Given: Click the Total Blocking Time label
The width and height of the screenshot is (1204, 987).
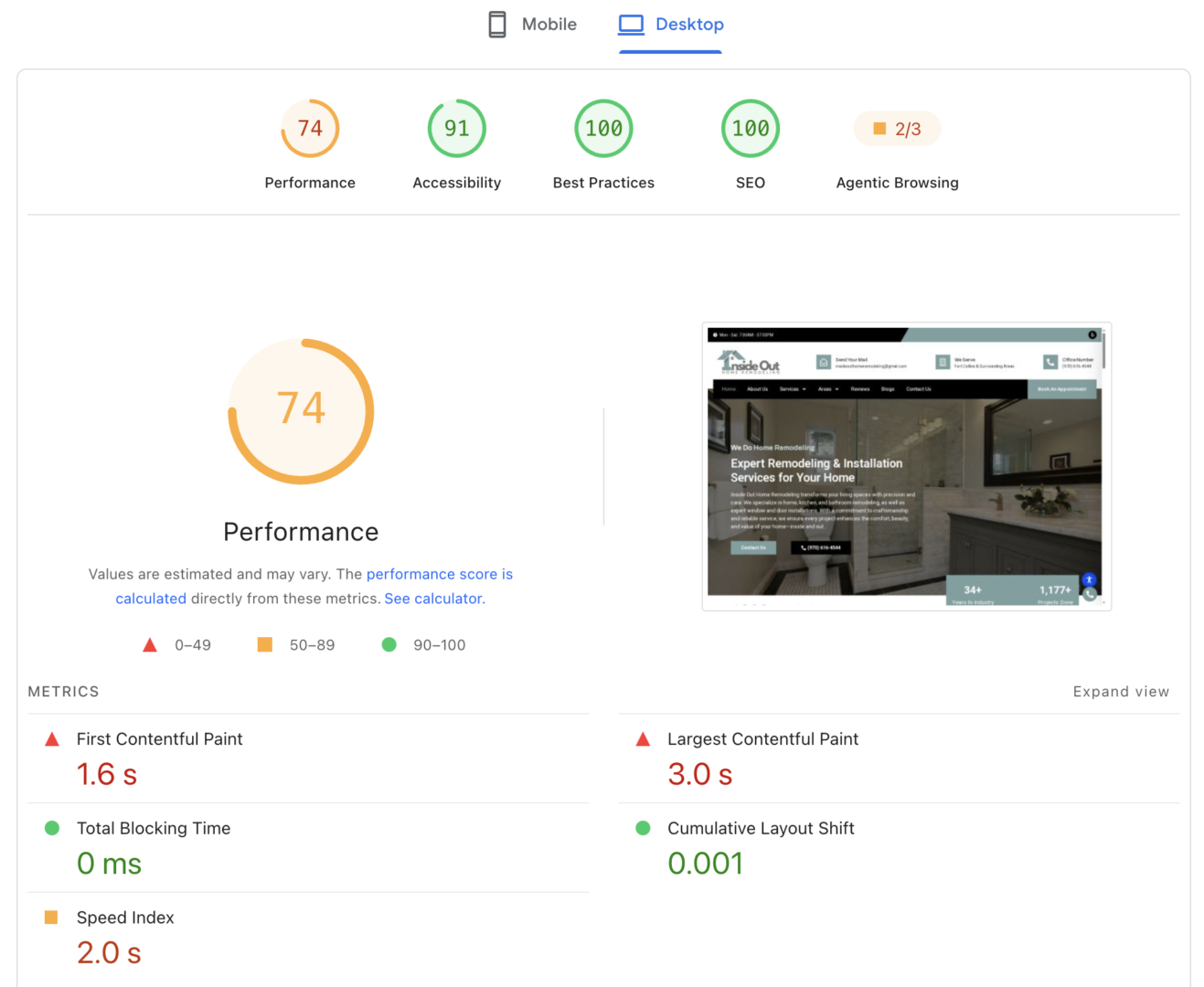Looking at the screenshot, I should tap(154, 828).
